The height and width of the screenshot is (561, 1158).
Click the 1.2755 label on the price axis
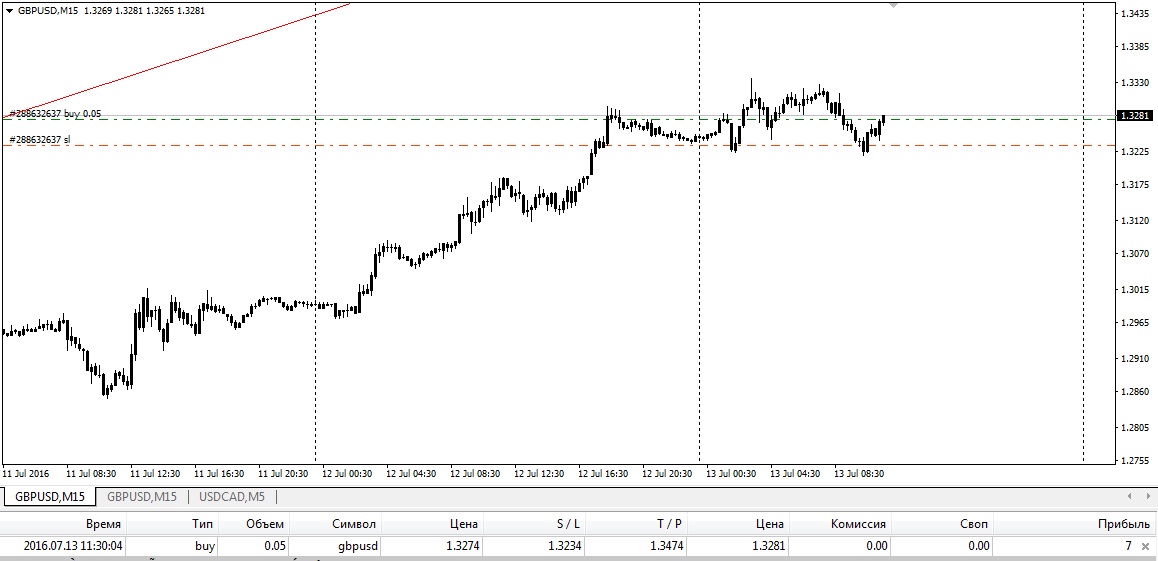click(1137, 461)
